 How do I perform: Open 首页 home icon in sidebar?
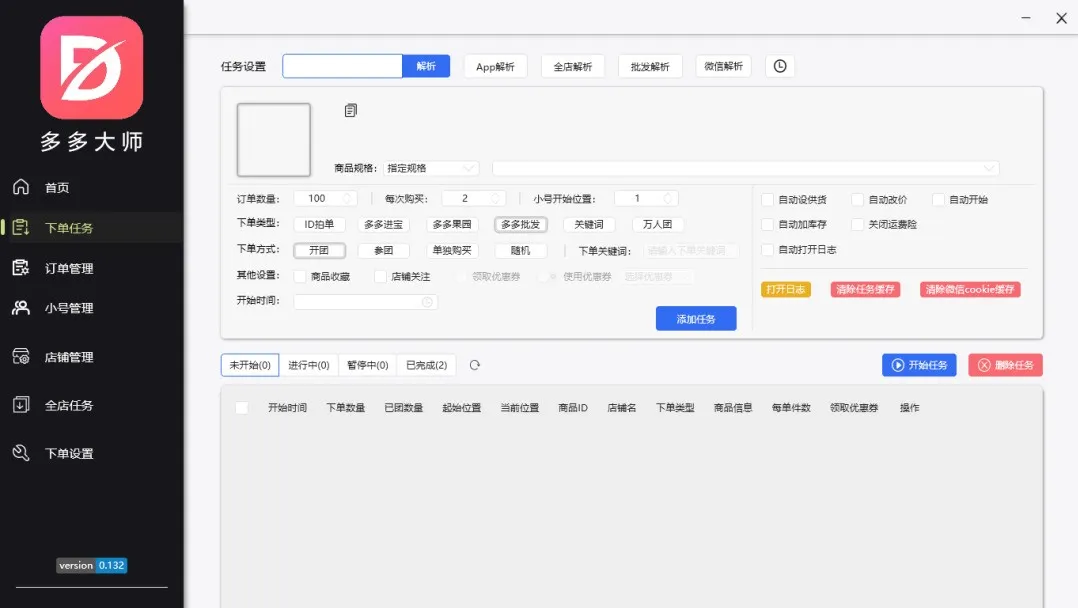pyautogui.click(x=21, y=187)
